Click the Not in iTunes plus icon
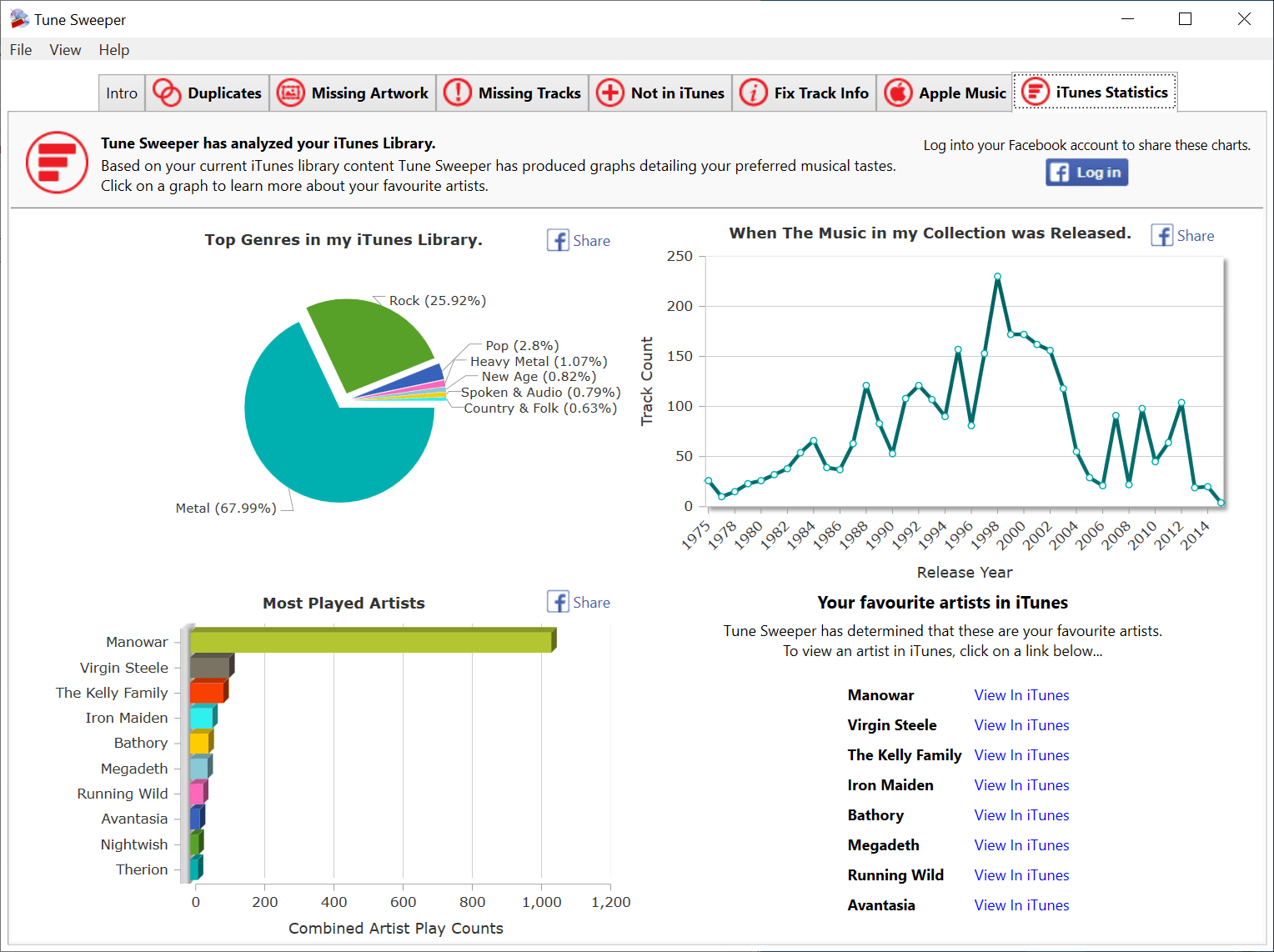Viewport: 1274px width, 952px height. 609,93
